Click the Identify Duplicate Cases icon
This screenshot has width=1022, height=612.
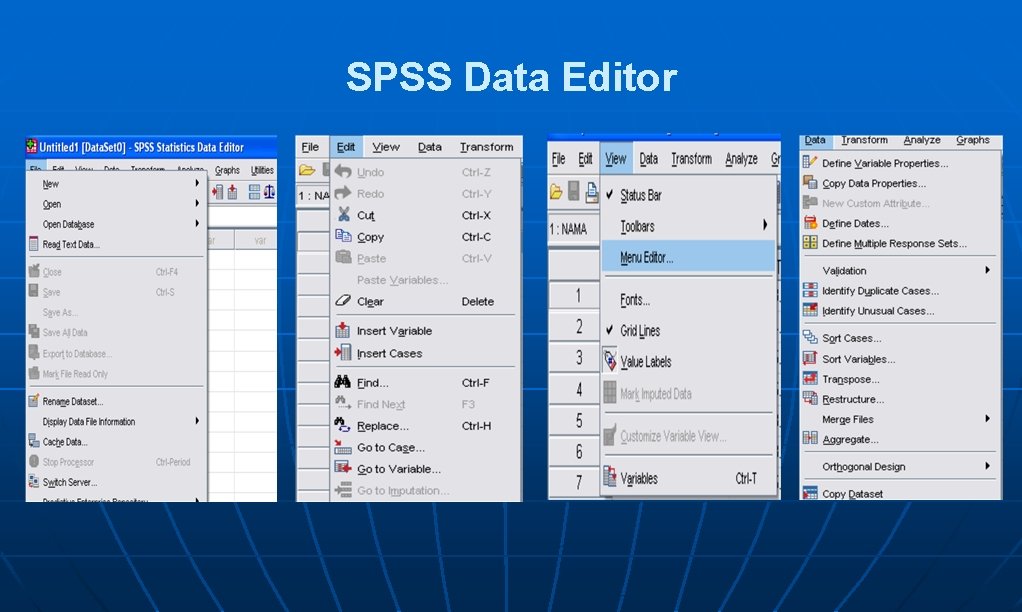pos(810,290)
